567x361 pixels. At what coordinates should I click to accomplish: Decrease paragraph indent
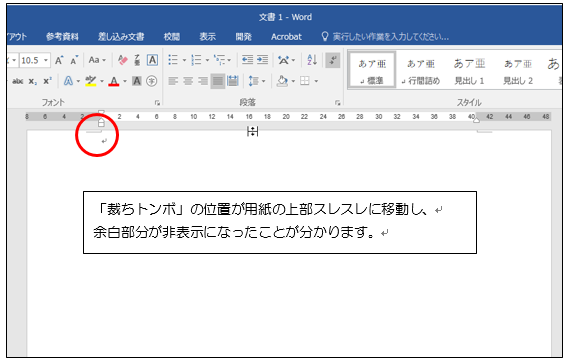pyautogui.click(x=247, y=60)
